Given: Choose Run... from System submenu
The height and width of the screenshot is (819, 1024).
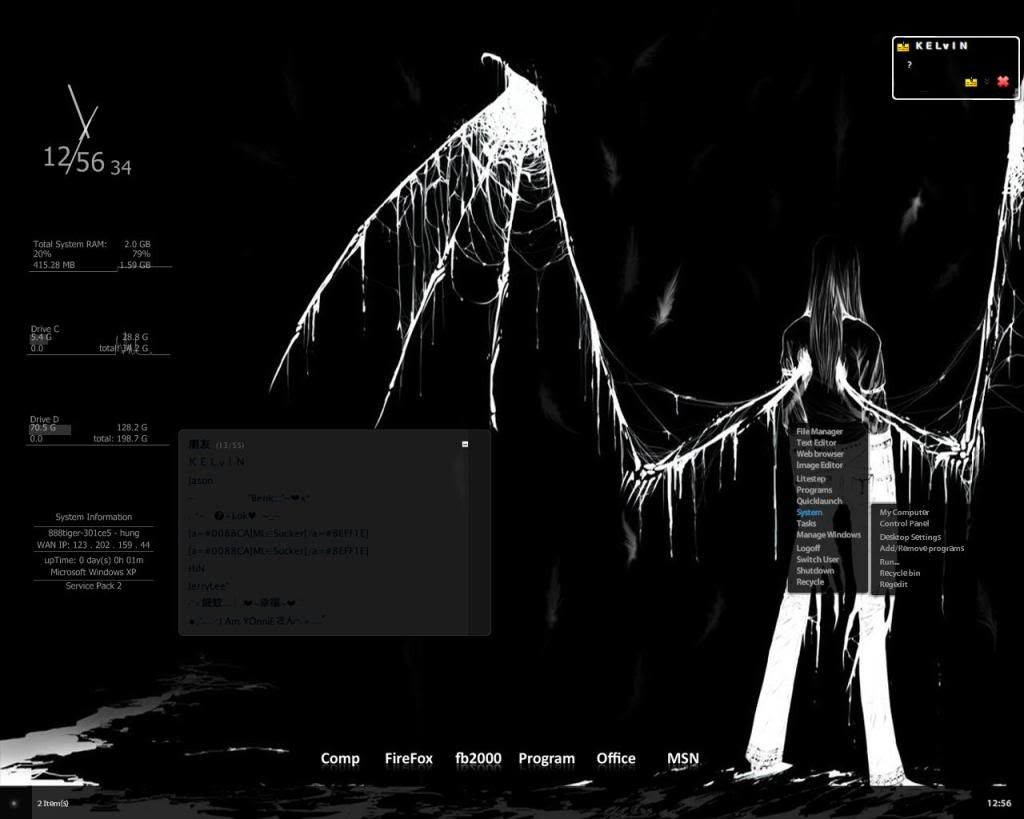Looking at the screenshot, I should 889,562.
